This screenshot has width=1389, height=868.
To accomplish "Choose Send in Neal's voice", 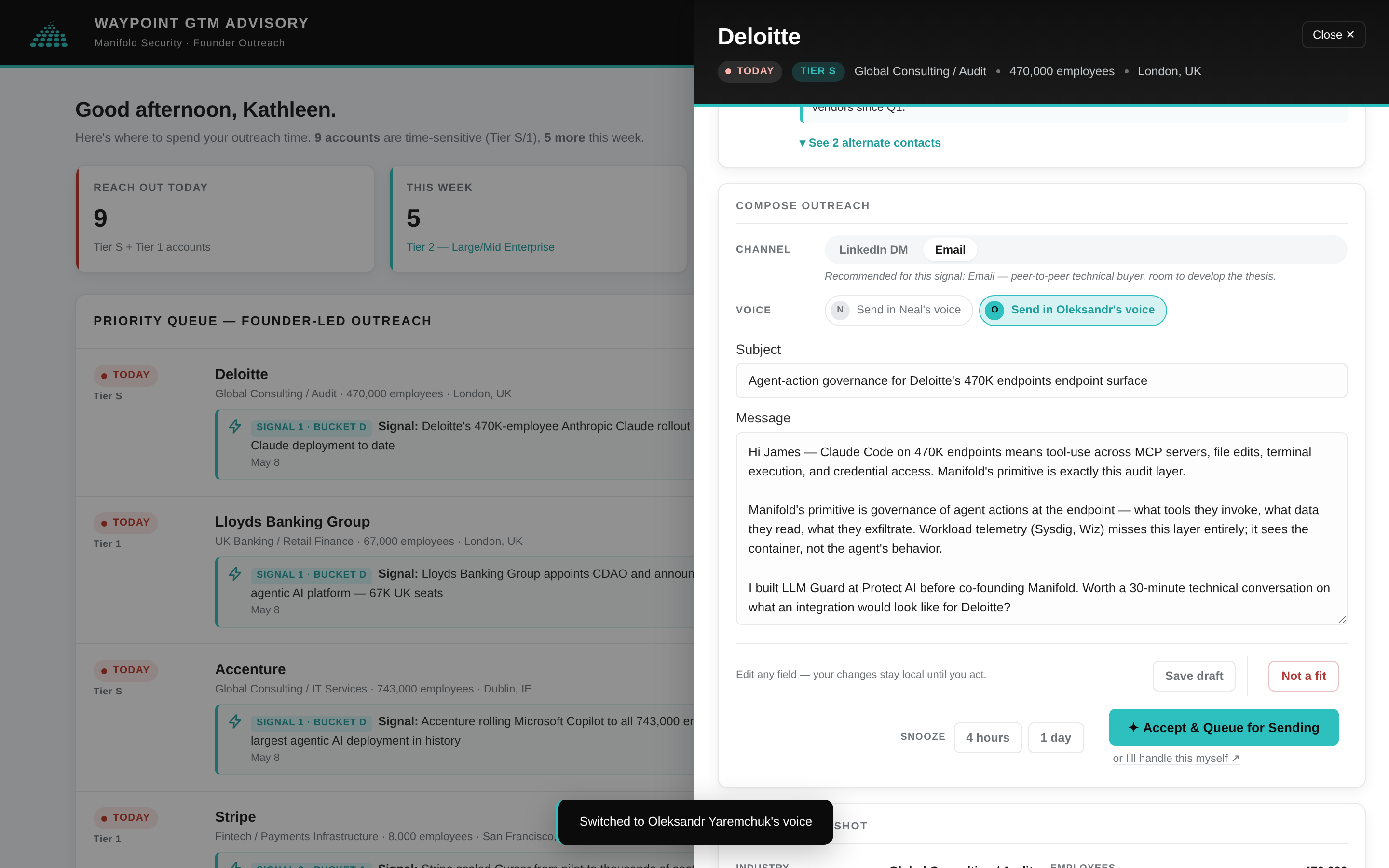I will click(898, 310).
